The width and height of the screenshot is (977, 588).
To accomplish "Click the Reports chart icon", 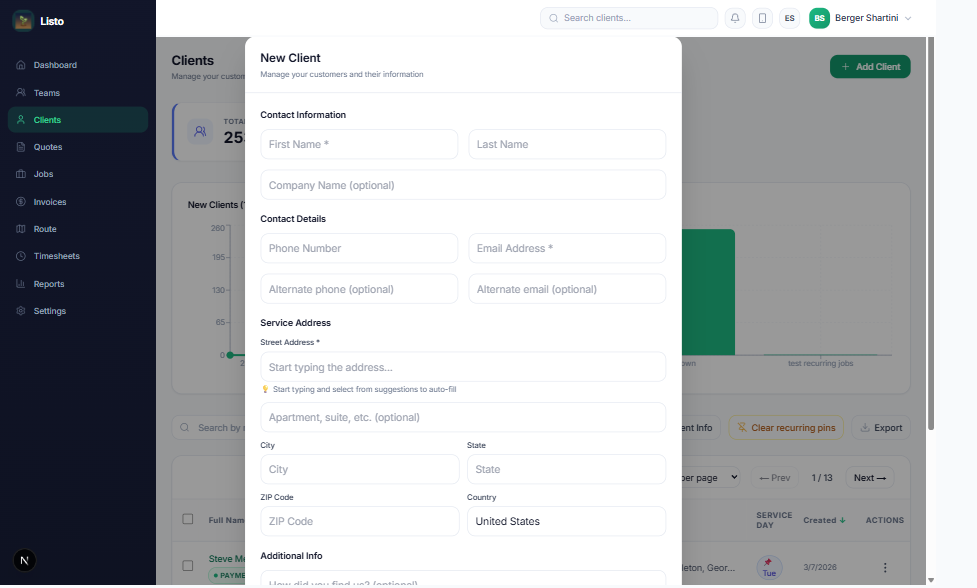I will pos(21,284).
